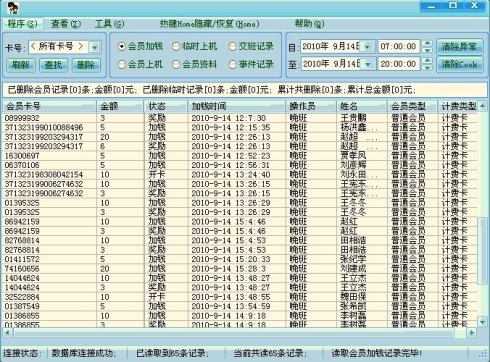The height and width of the screenshot is (362, 490).
Task: Sort by 会员类型 column header
Action: coord(412,106)
